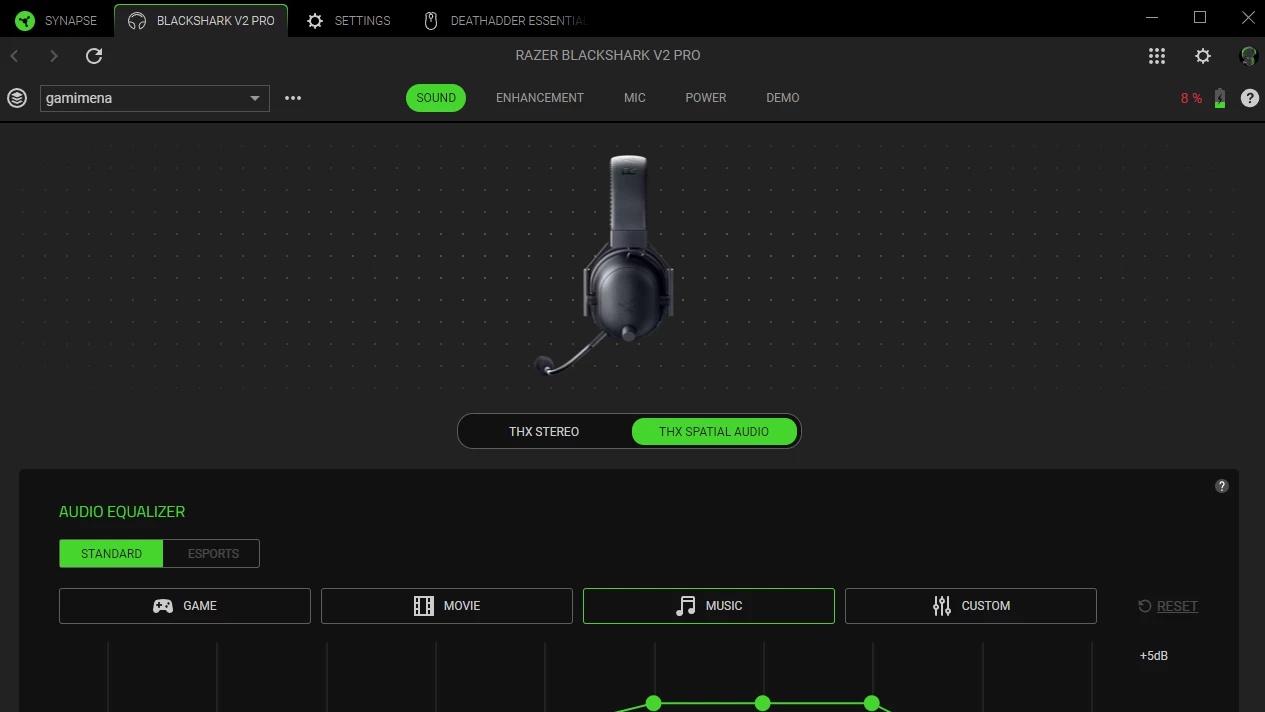Open the POWER section

point(706,98)
